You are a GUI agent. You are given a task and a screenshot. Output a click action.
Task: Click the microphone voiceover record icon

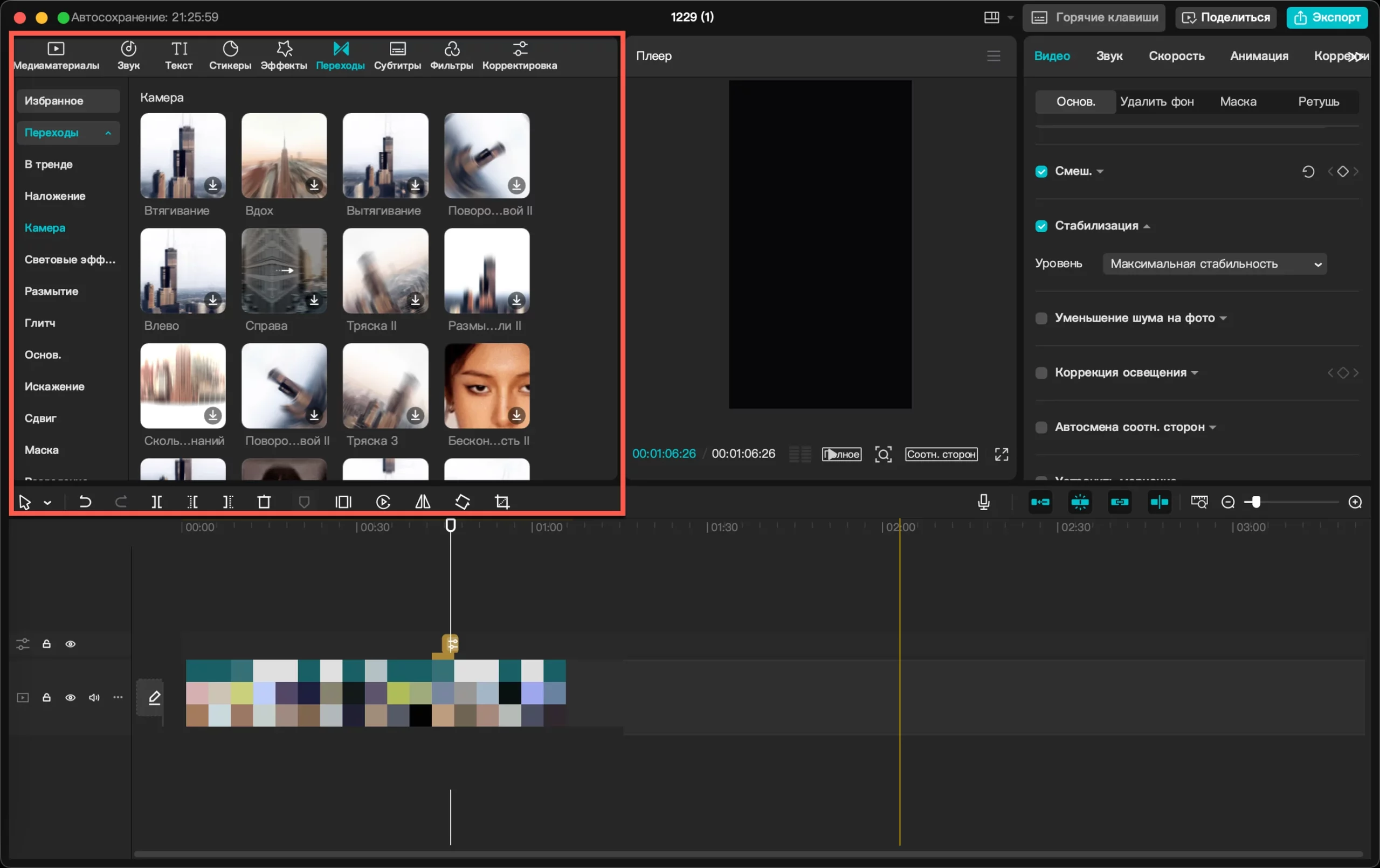click(x=983, y=502)
